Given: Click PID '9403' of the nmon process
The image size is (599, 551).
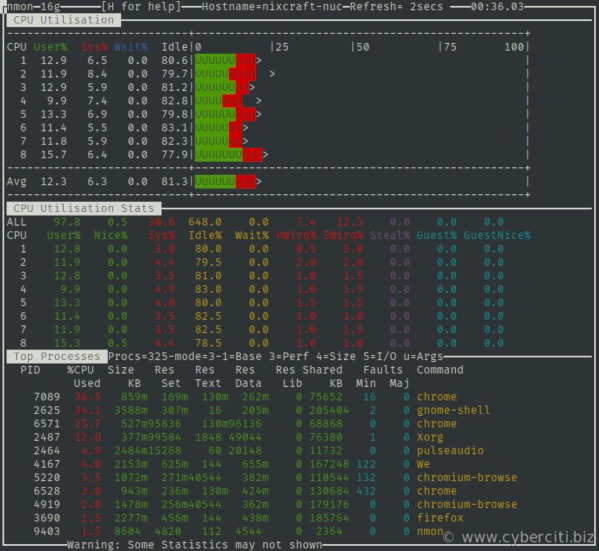Looking at the screenshot, I should tap(47, 531).
